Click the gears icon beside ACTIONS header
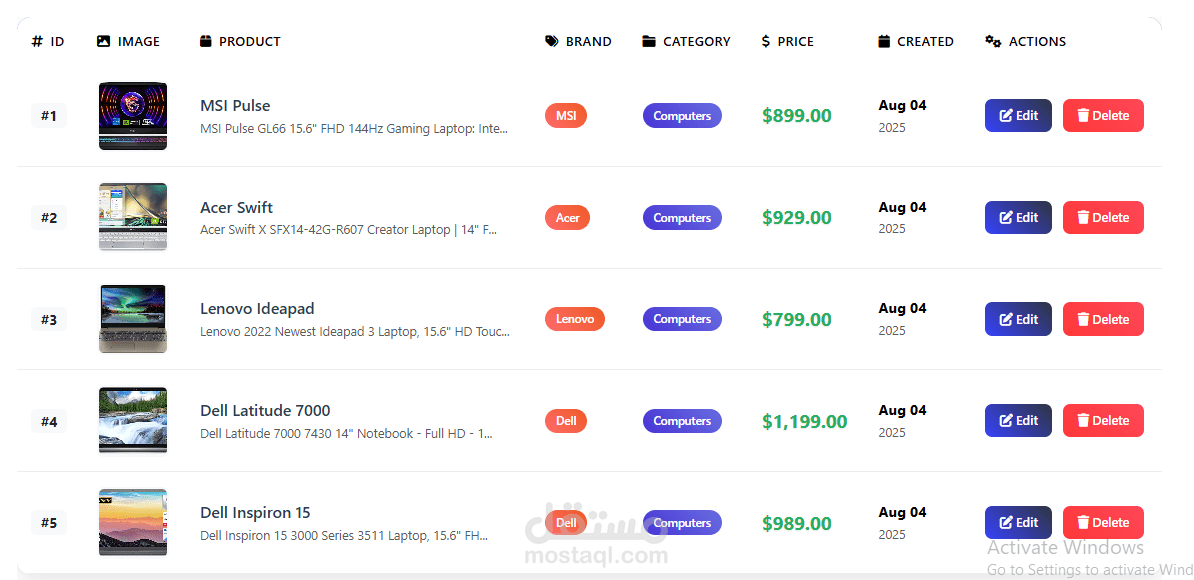This screenshot has height=580, width=1194. tap(993, 41)
